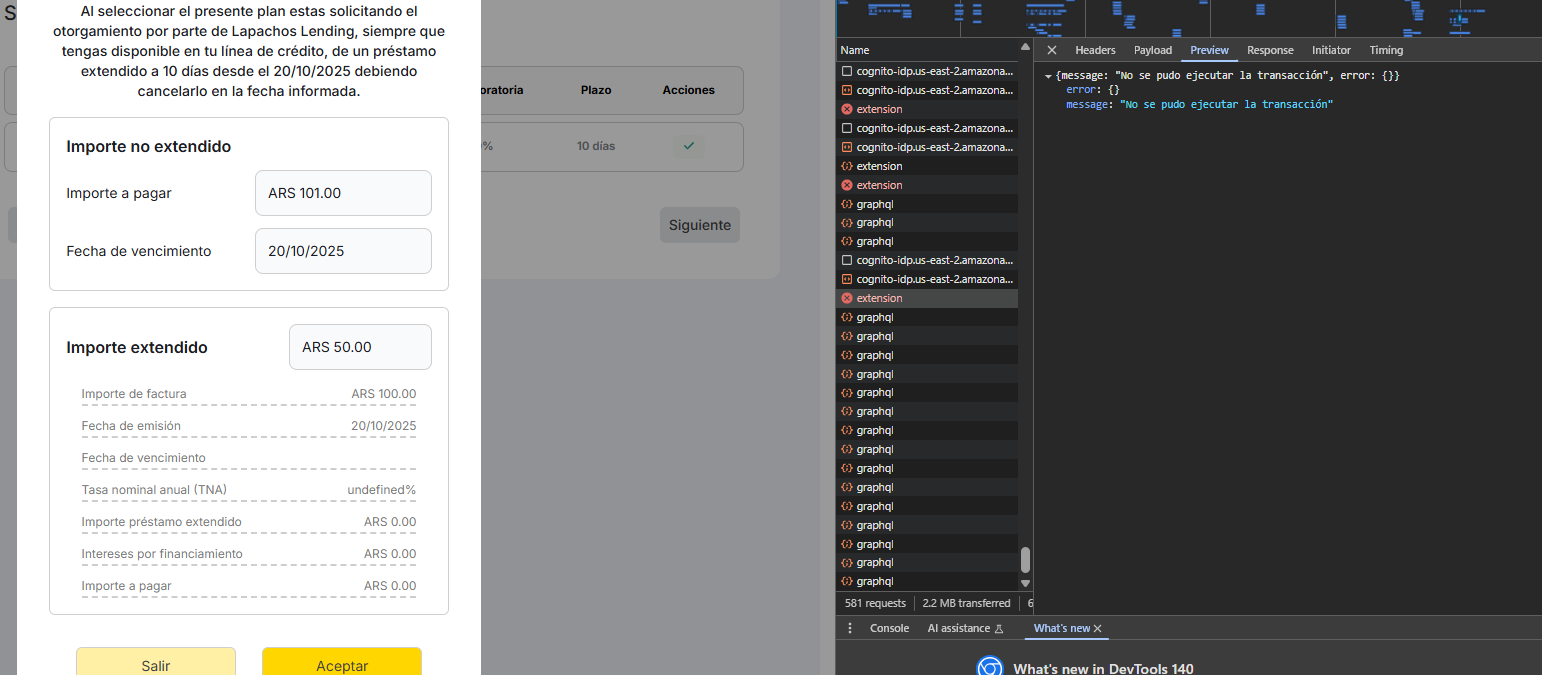Viewport: 1542px width, 675px height.
Task: Close the request details pane with the X
Action: click(x=1052, y=50)
